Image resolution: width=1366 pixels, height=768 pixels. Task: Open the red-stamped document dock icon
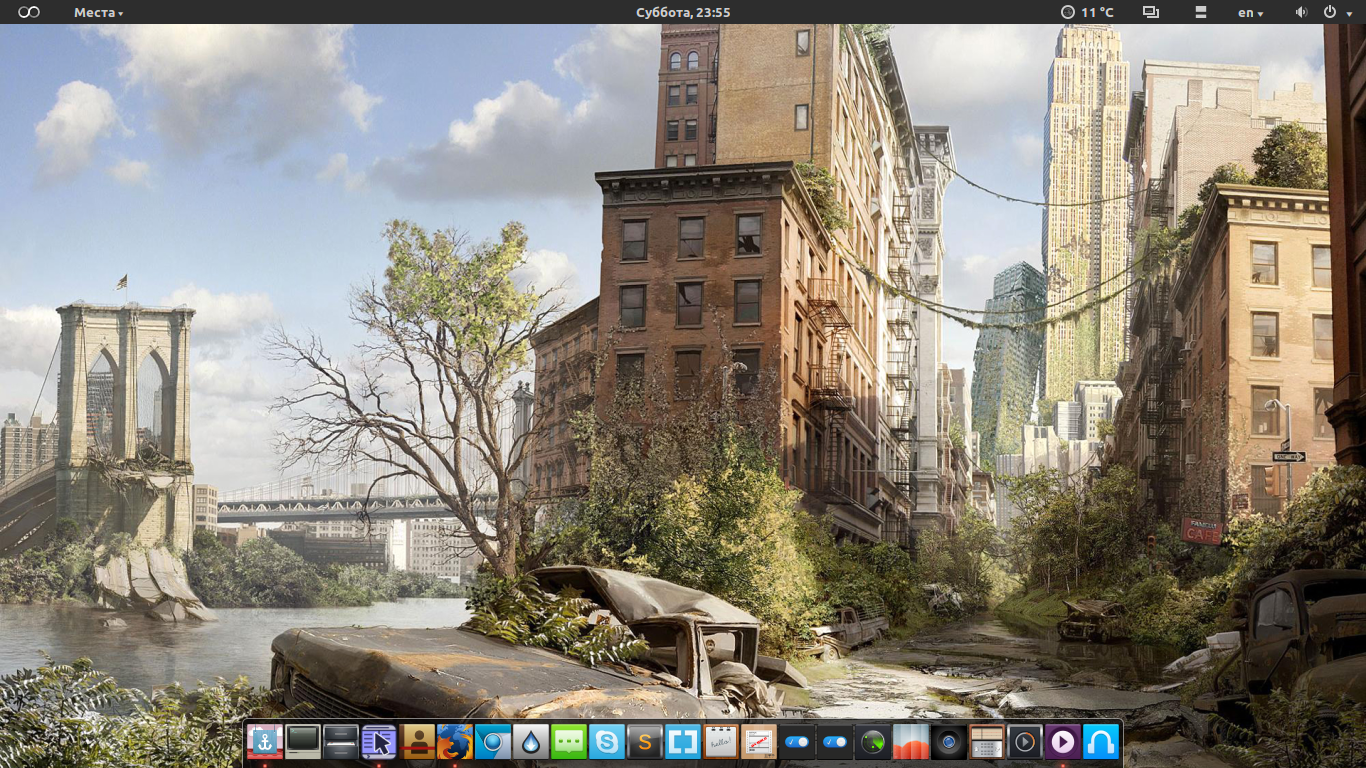tap(759, 742)
